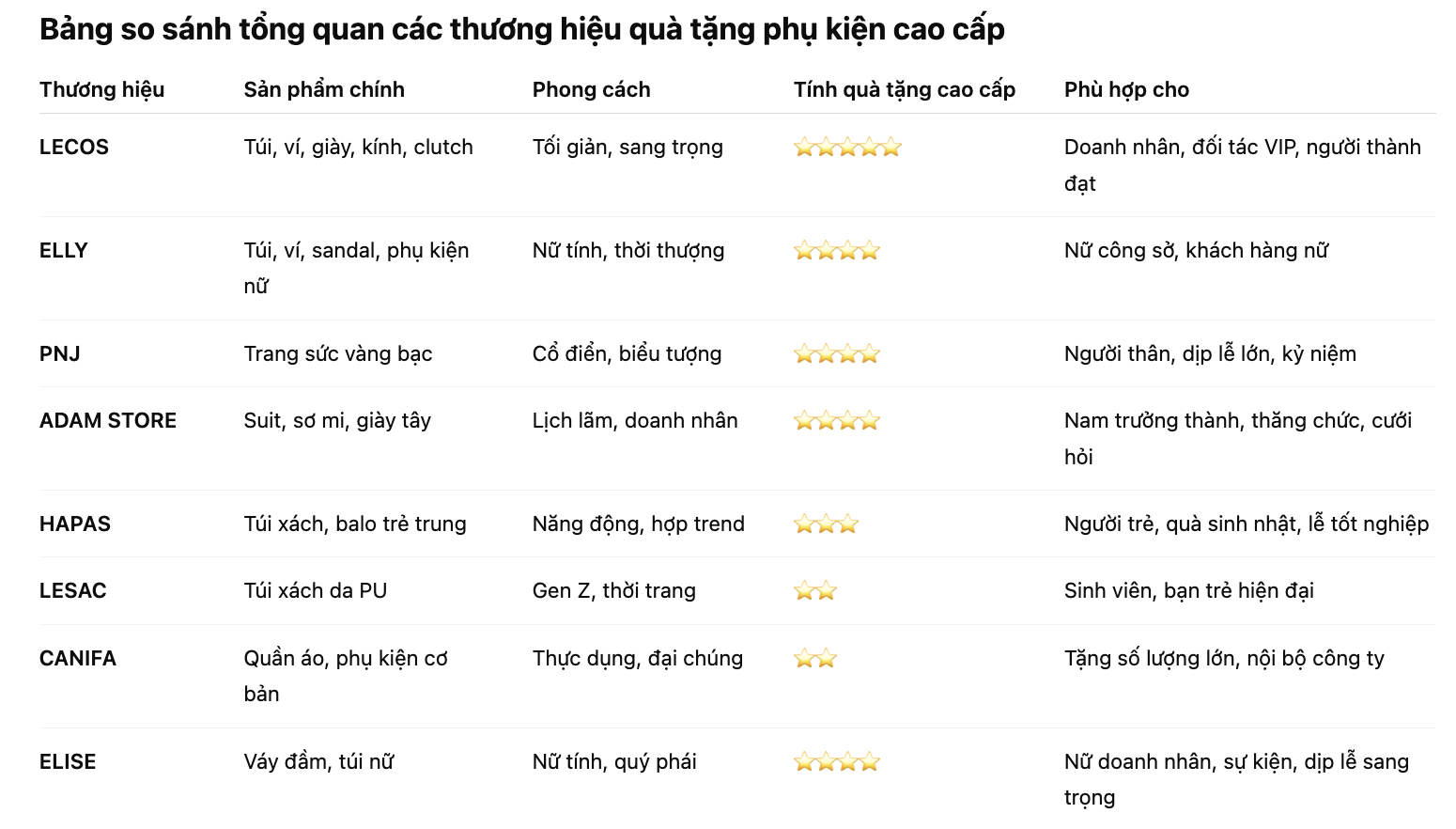Click the LECOS brand name
The width and height of the screenshot is (1456, 829).
point(74,148)
